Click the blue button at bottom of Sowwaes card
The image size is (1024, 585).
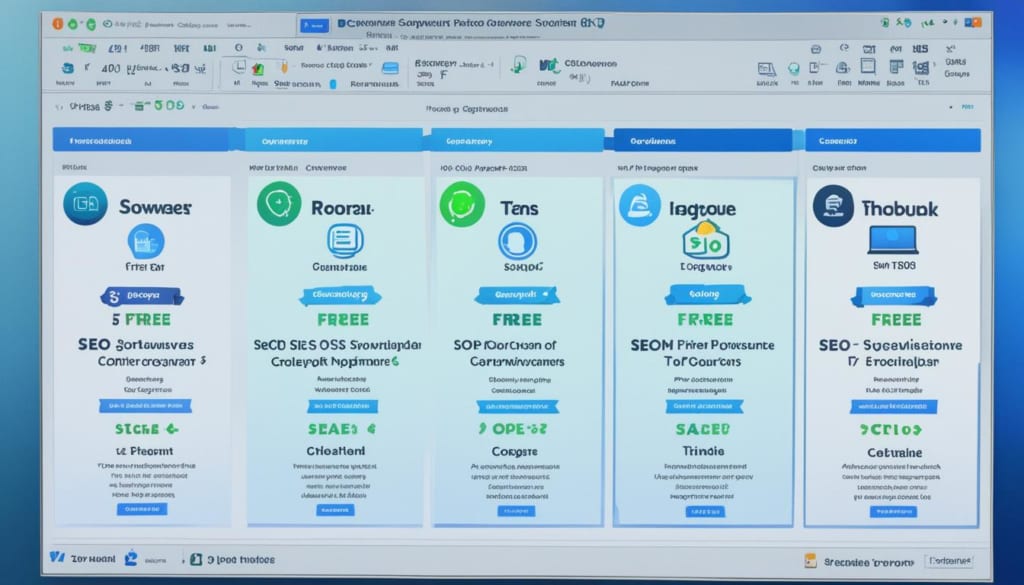142,509
